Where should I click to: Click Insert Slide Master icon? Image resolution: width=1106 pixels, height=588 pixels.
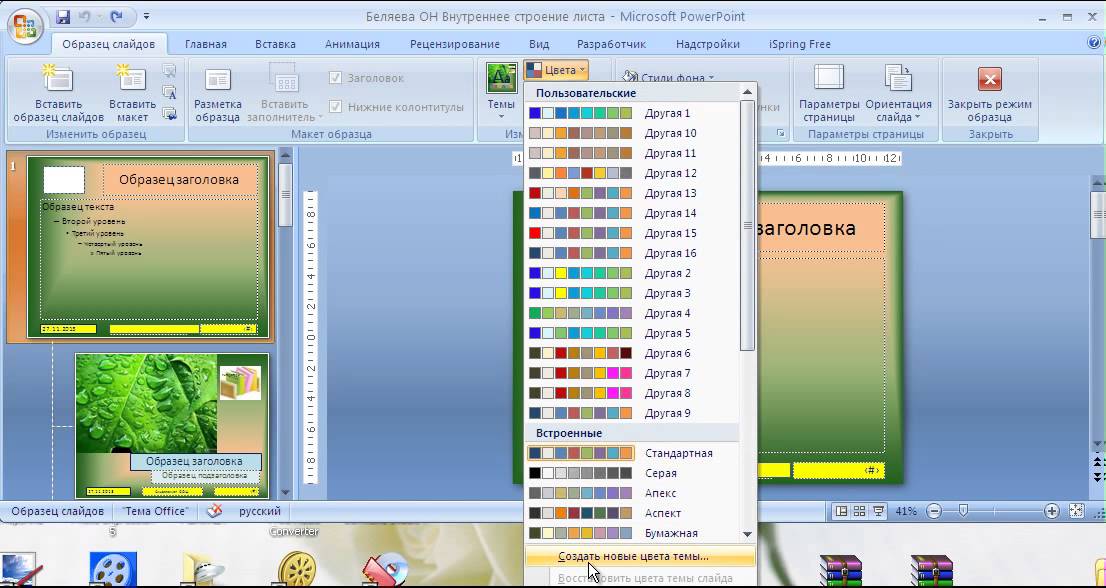pos(58,79)
